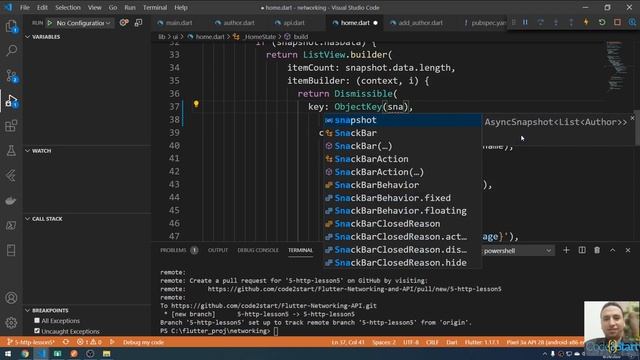Click the 5-http-lesson5 branch in status bar

coord(31,342)
